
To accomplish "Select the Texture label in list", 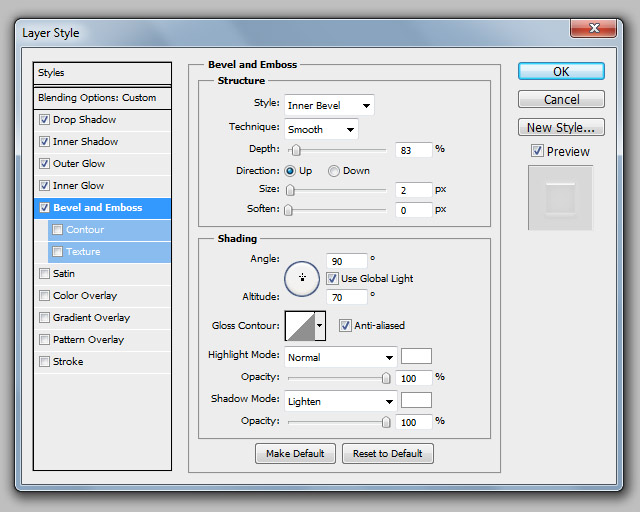I will pyautogui.click(x=83, y=252).
